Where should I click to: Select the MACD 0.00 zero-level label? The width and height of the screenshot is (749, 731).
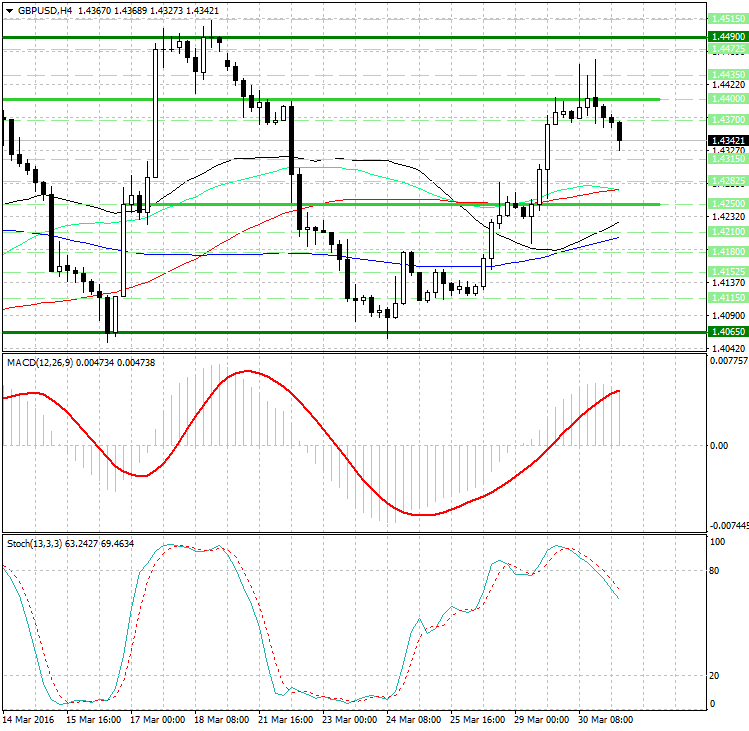[717, 445]
